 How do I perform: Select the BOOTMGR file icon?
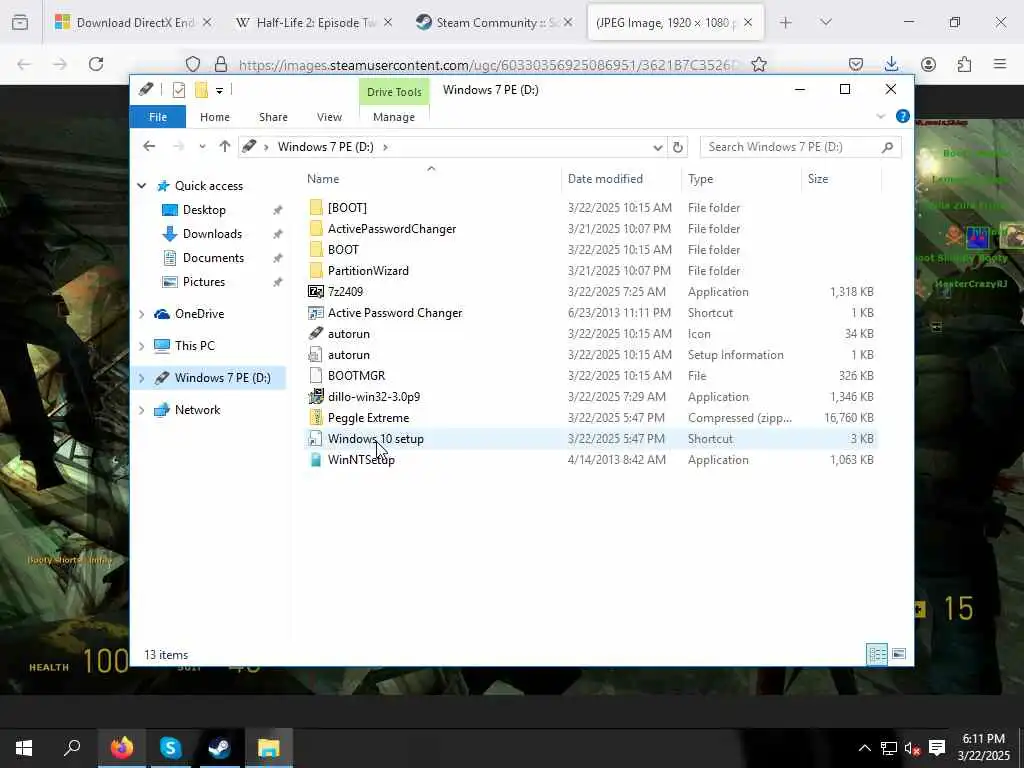[x=316, y=376]
